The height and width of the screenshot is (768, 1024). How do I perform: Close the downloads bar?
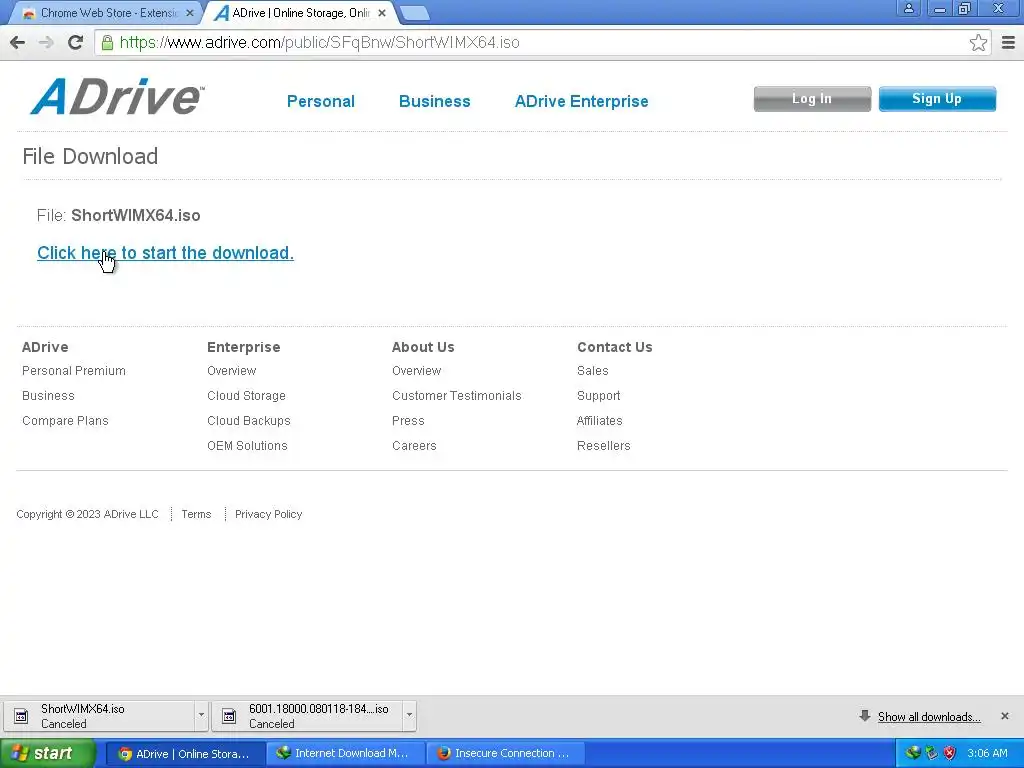coord(1004,716)
